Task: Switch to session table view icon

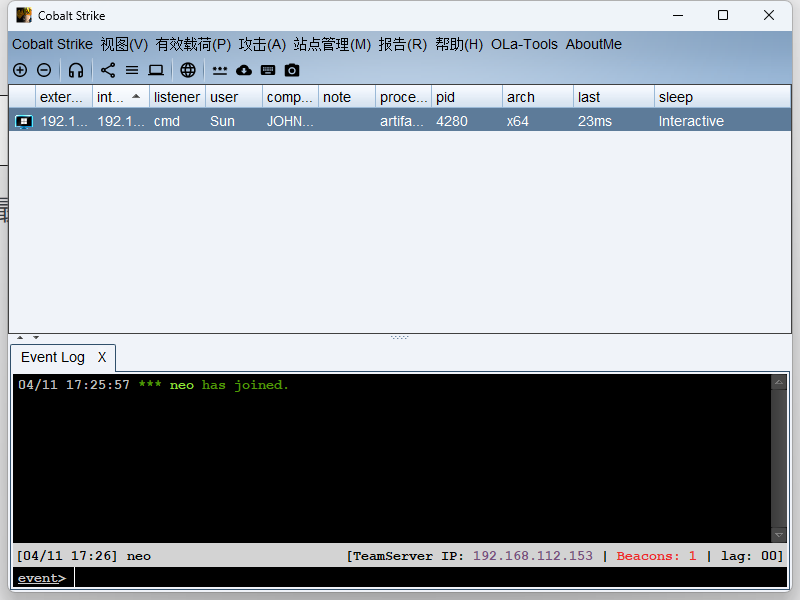Action: 132,70
